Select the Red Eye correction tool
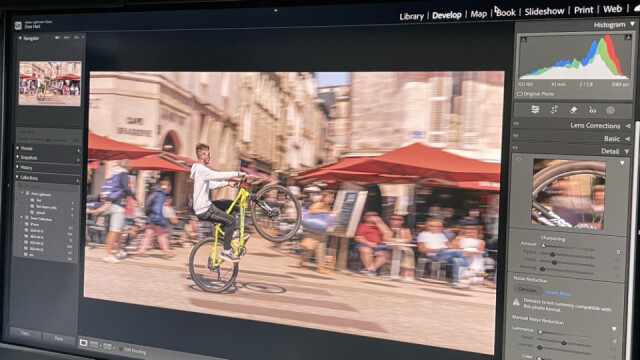Image resolution: width=640 pixels, height=360 pixels. (x=592, y=110)
